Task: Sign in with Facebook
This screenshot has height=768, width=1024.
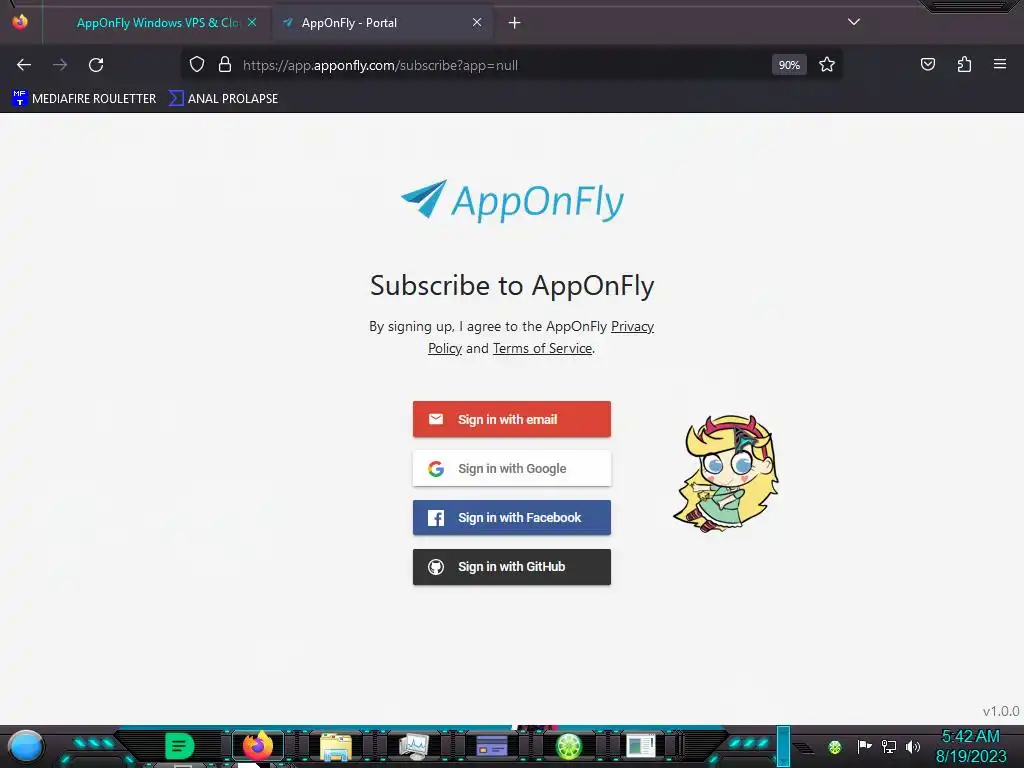Action: tap(511, 517)
